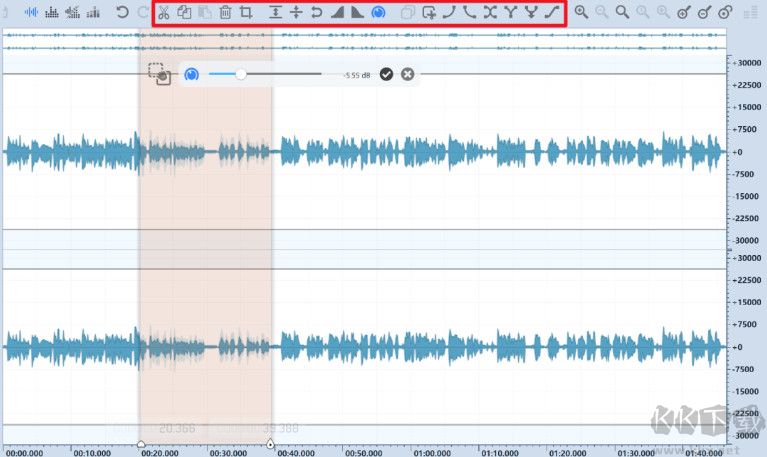Confirm gain change with checkmark button
Image resolution: width=767 pixels, height=457 pixels.
386,74
